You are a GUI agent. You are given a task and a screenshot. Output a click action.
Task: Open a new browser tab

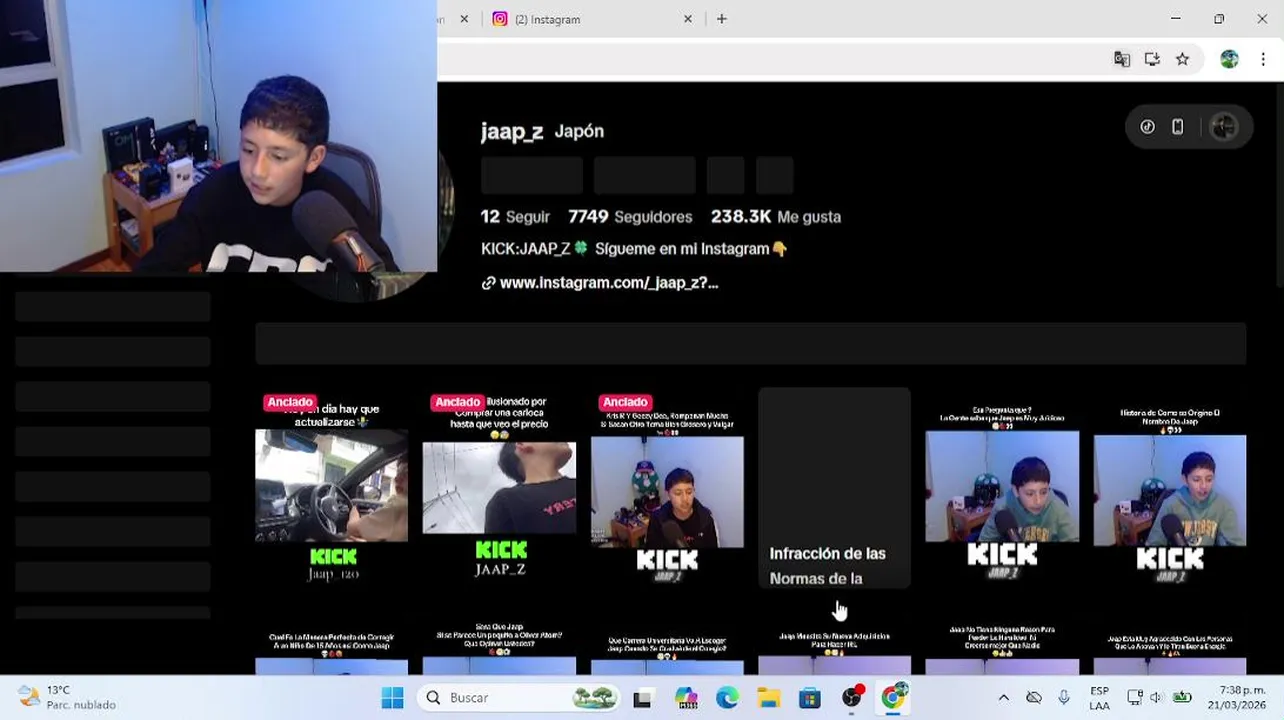721,19
